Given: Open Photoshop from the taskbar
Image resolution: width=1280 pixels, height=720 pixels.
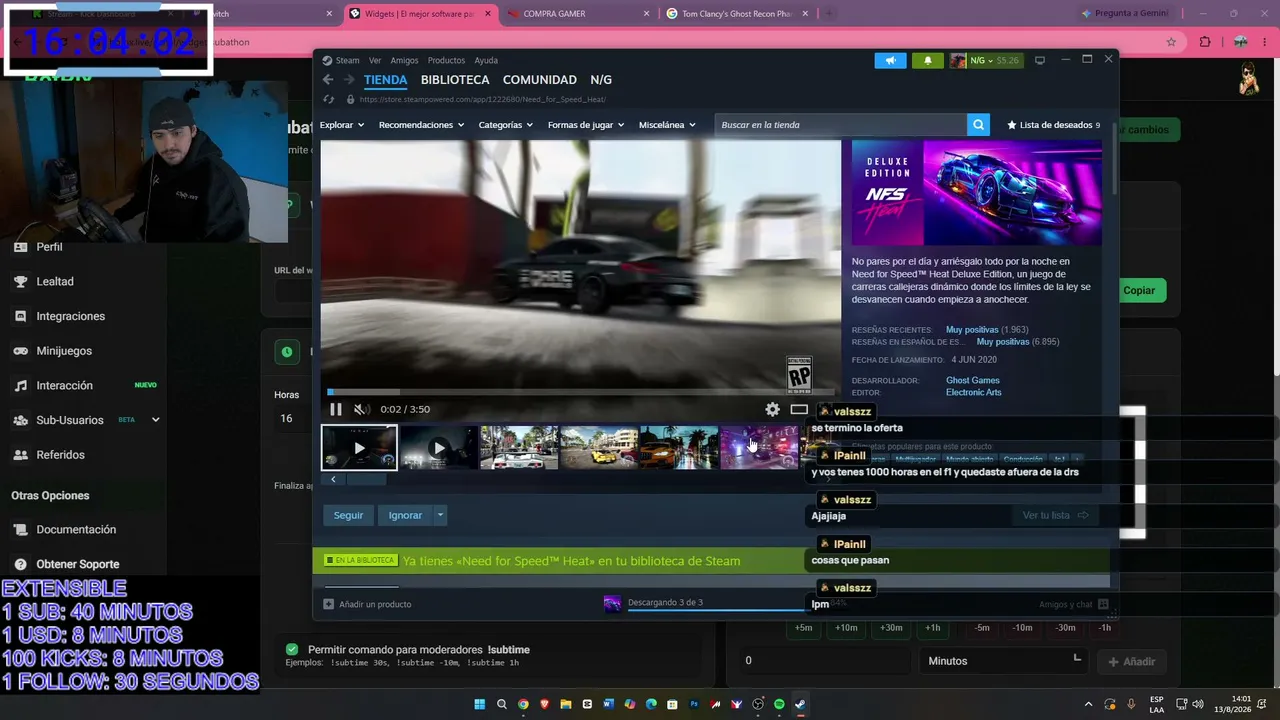Looking at the screenshot, I should click(x=694, y=704).
